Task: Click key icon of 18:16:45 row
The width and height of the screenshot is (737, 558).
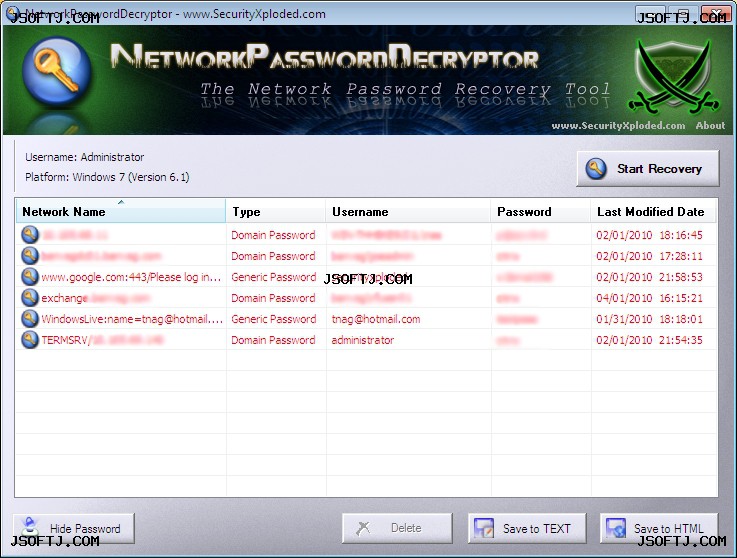Action: pyautogui.click(x=30, y=235)
